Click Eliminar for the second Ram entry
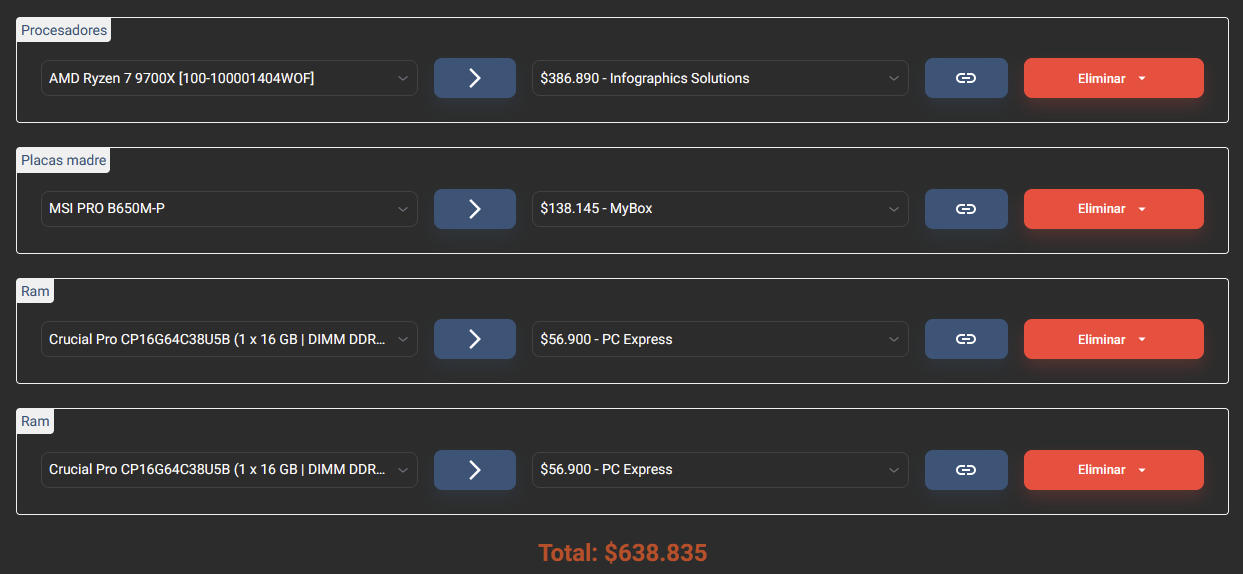This screenshot has width=1243, height=574. click(1113, 470)
